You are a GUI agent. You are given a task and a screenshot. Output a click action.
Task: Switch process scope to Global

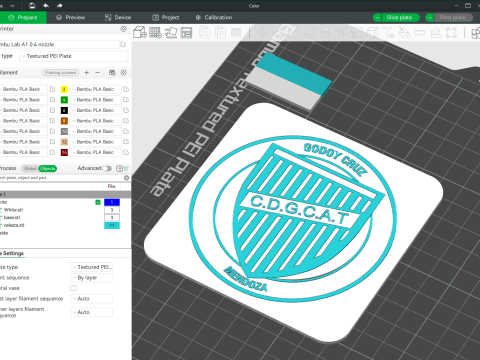click(30, 168)
